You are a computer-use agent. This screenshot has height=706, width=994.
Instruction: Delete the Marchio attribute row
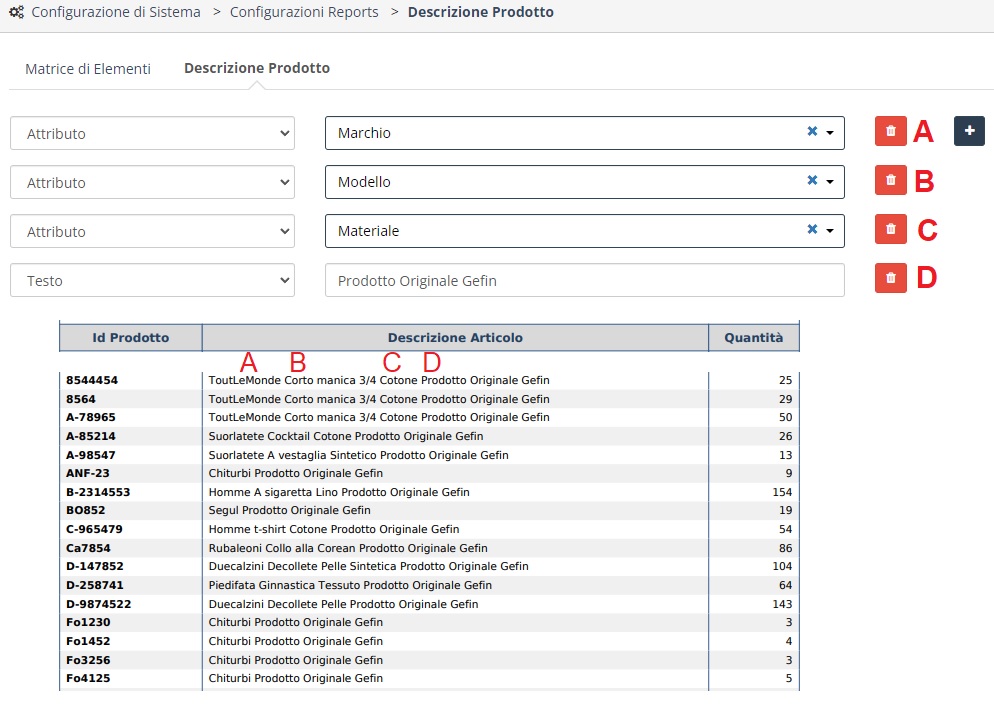(891, 131)
